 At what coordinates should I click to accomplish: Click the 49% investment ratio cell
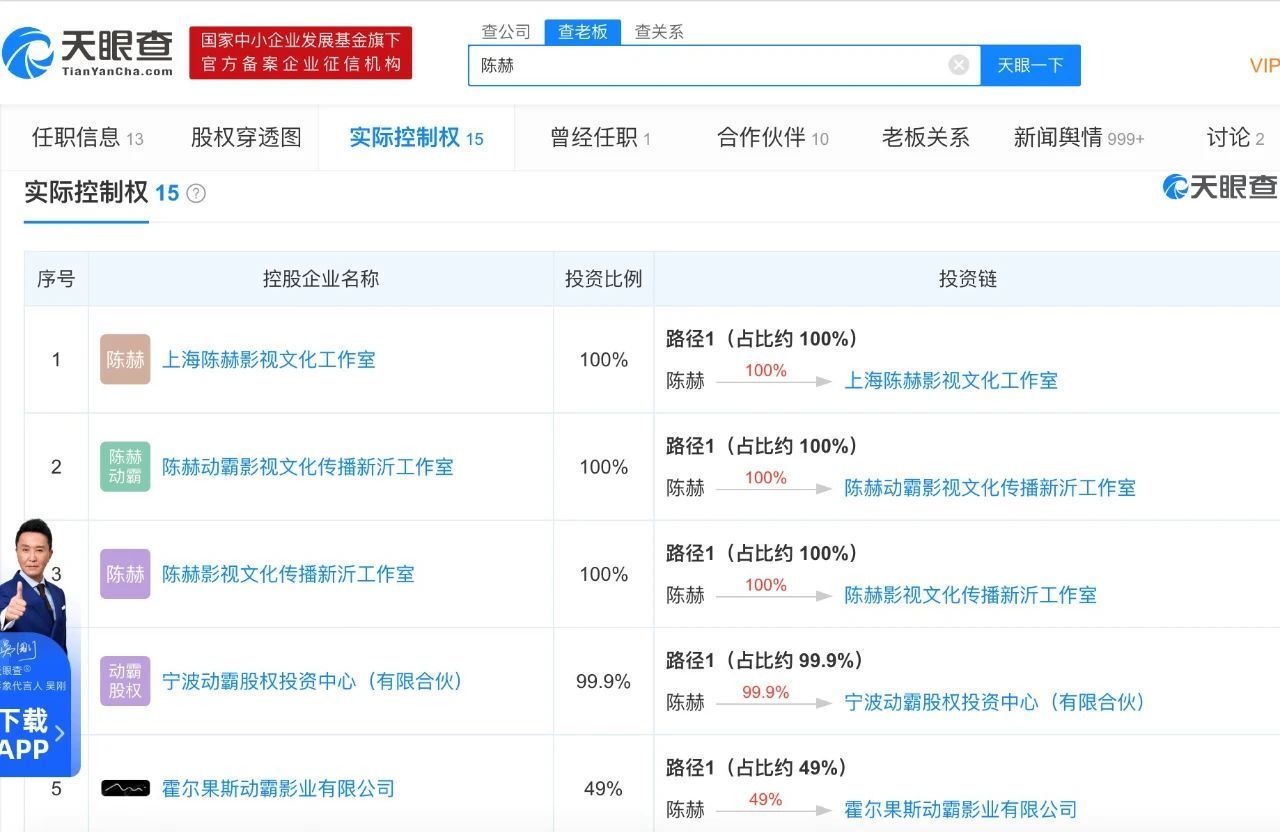tap(603, 788)
